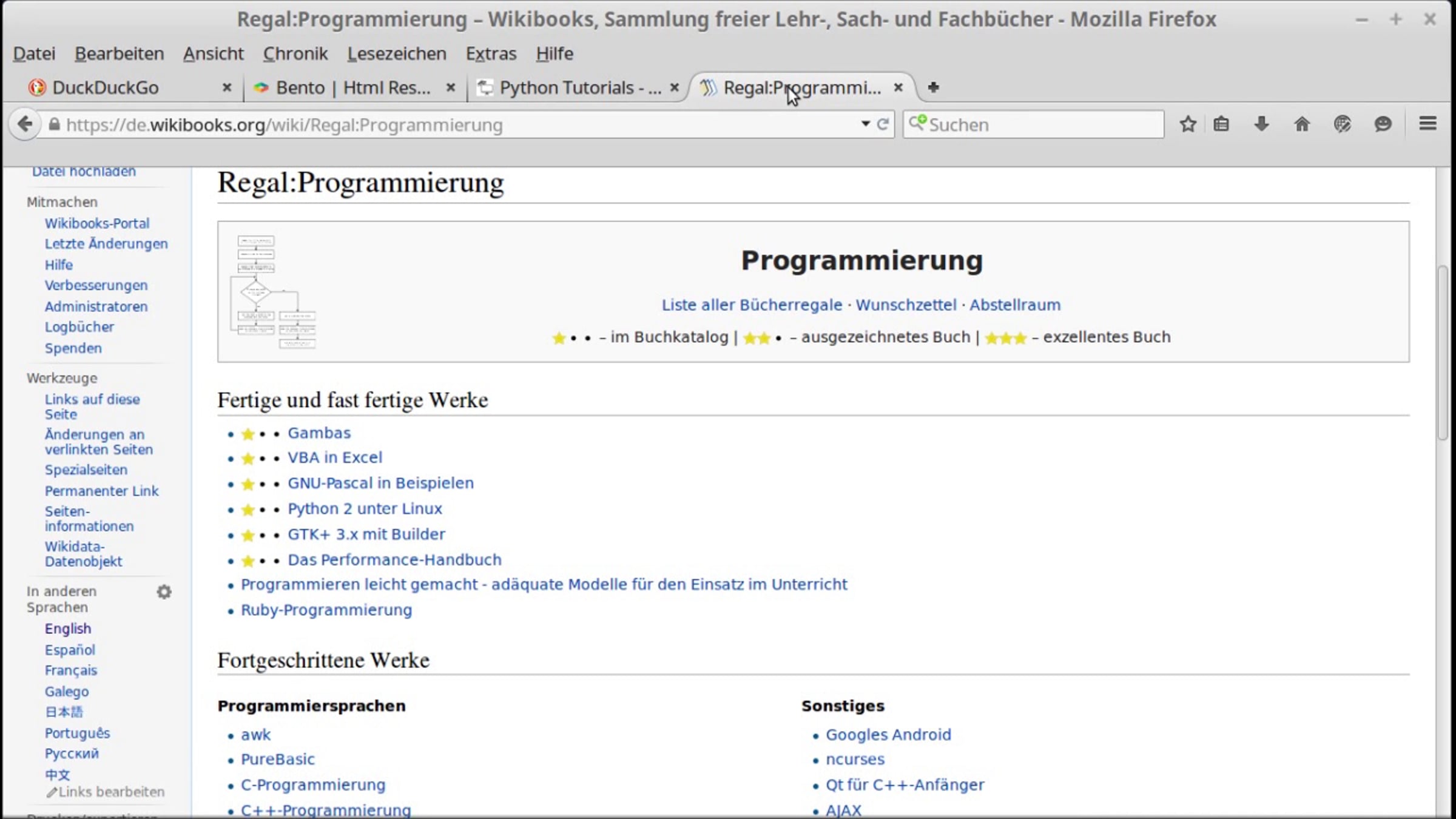Open the bookmarks list icon

1221,124
